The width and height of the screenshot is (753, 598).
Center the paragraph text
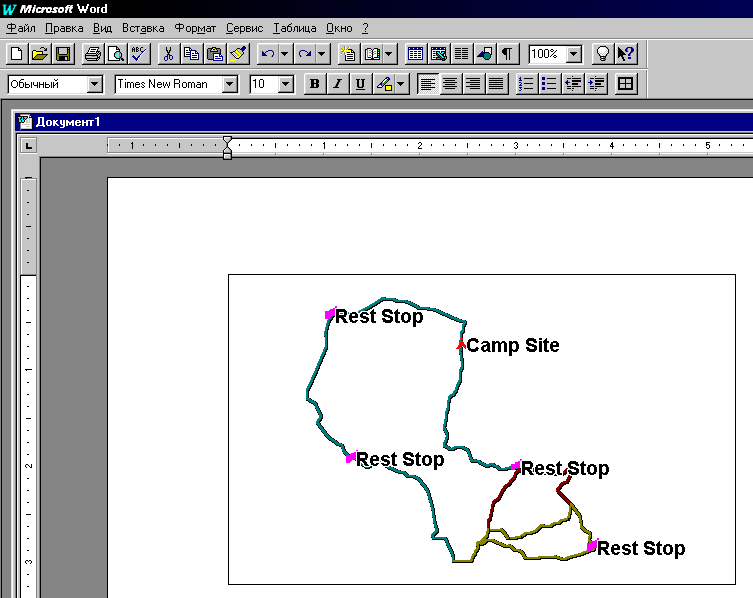click(x=450, y=84)
